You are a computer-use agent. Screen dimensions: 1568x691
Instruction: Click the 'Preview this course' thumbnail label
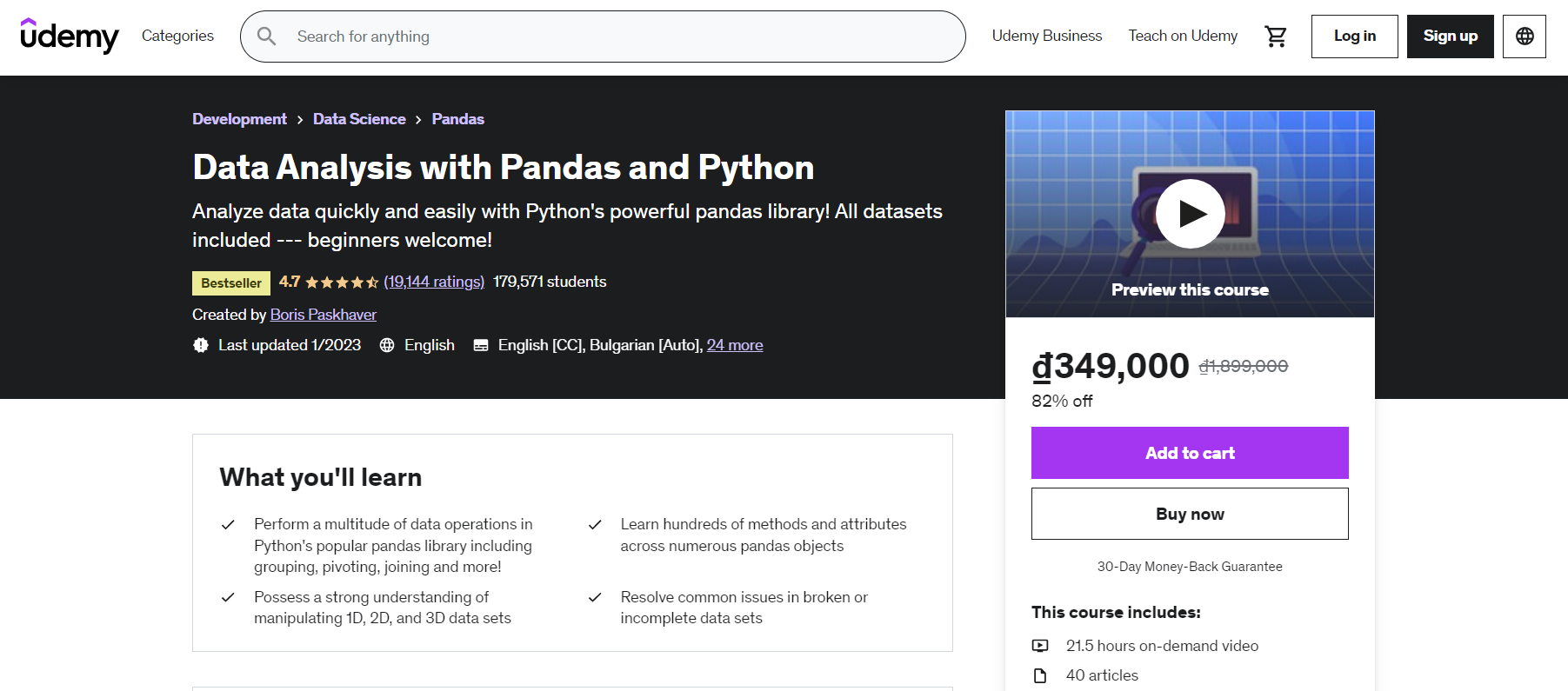click(x=1190, y=290)
